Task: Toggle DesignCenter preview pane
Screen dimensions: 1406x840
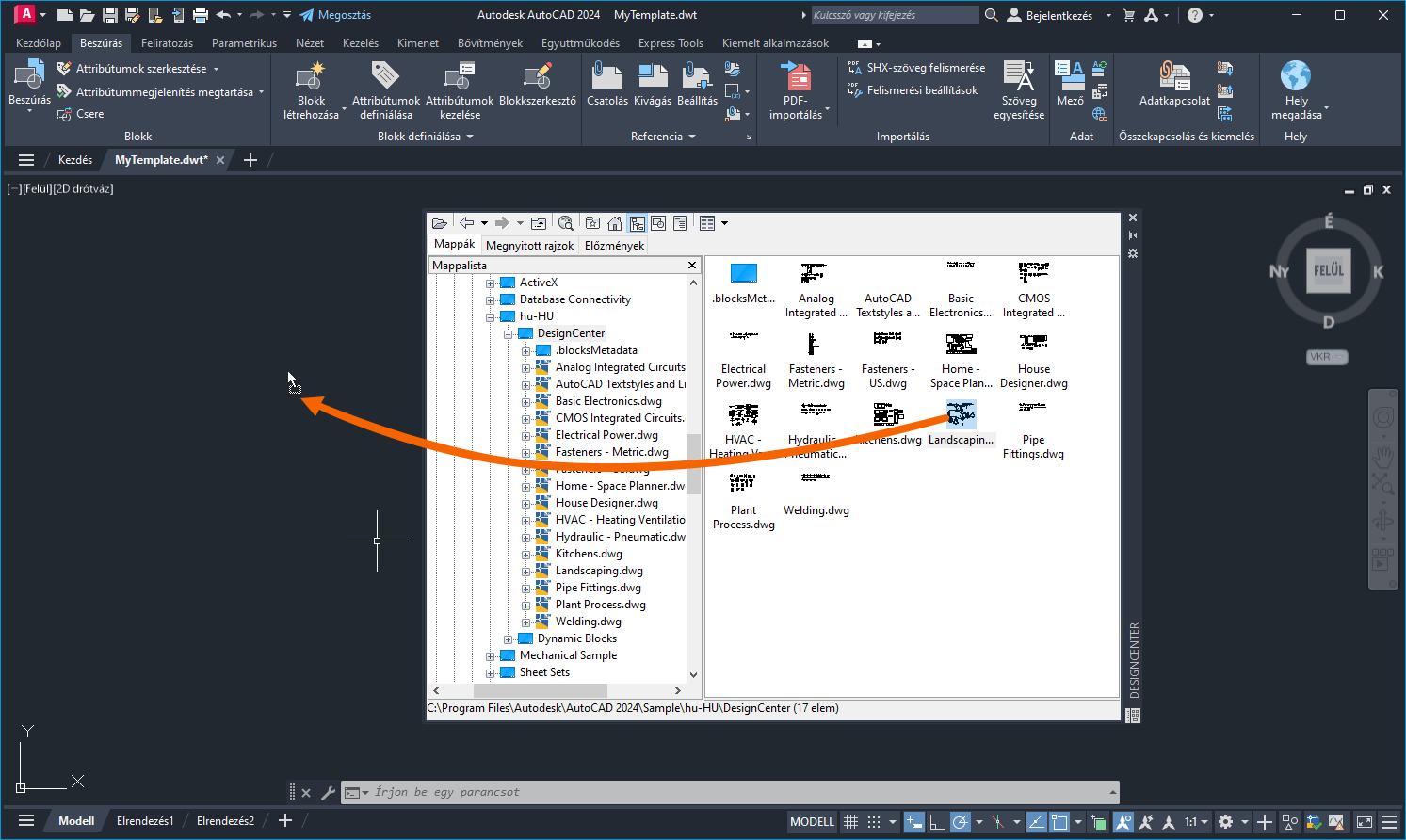Action: coord(658,223)
